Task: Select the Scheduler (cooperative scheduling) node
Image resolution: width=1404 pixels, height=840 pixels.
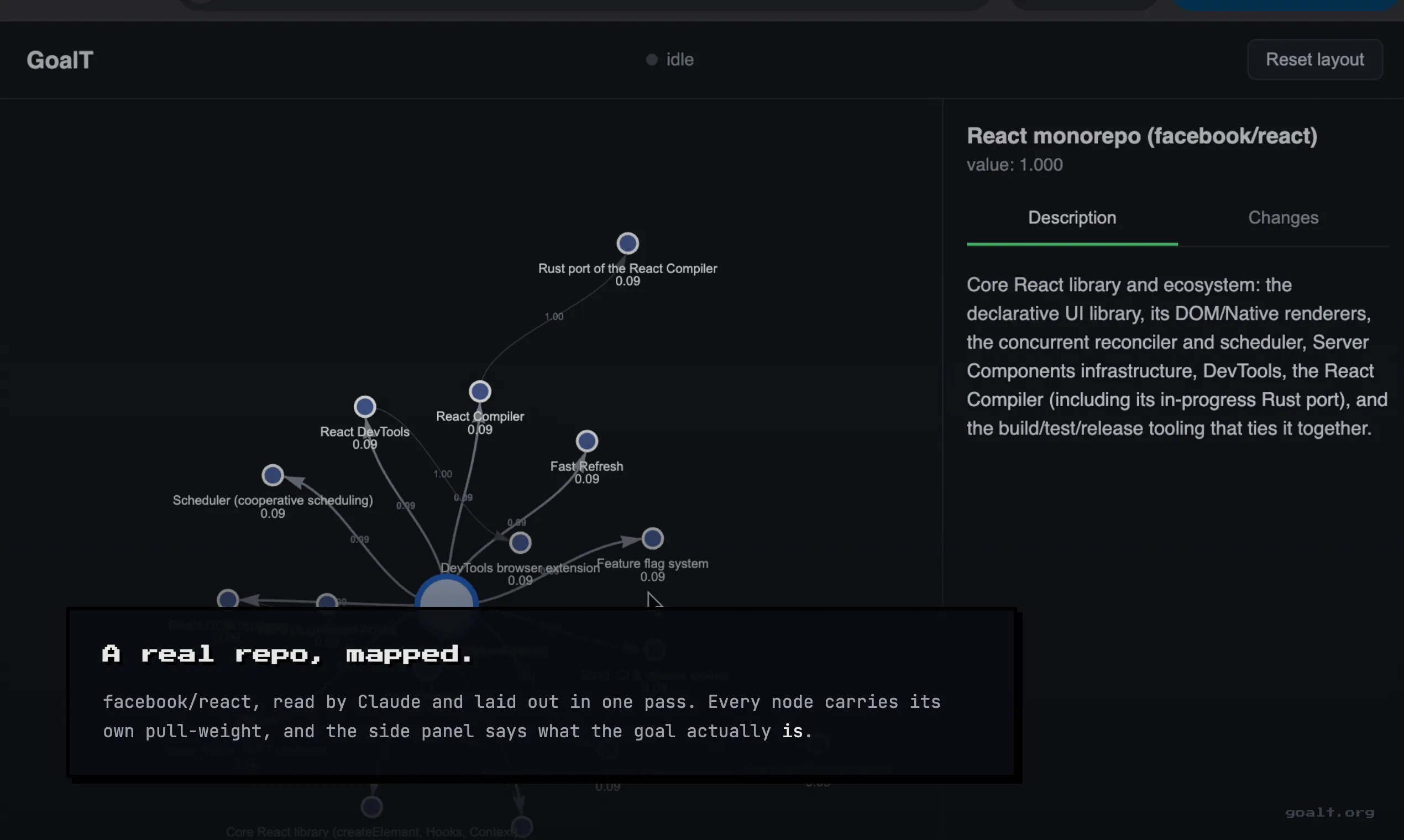Action: [273, 475]
